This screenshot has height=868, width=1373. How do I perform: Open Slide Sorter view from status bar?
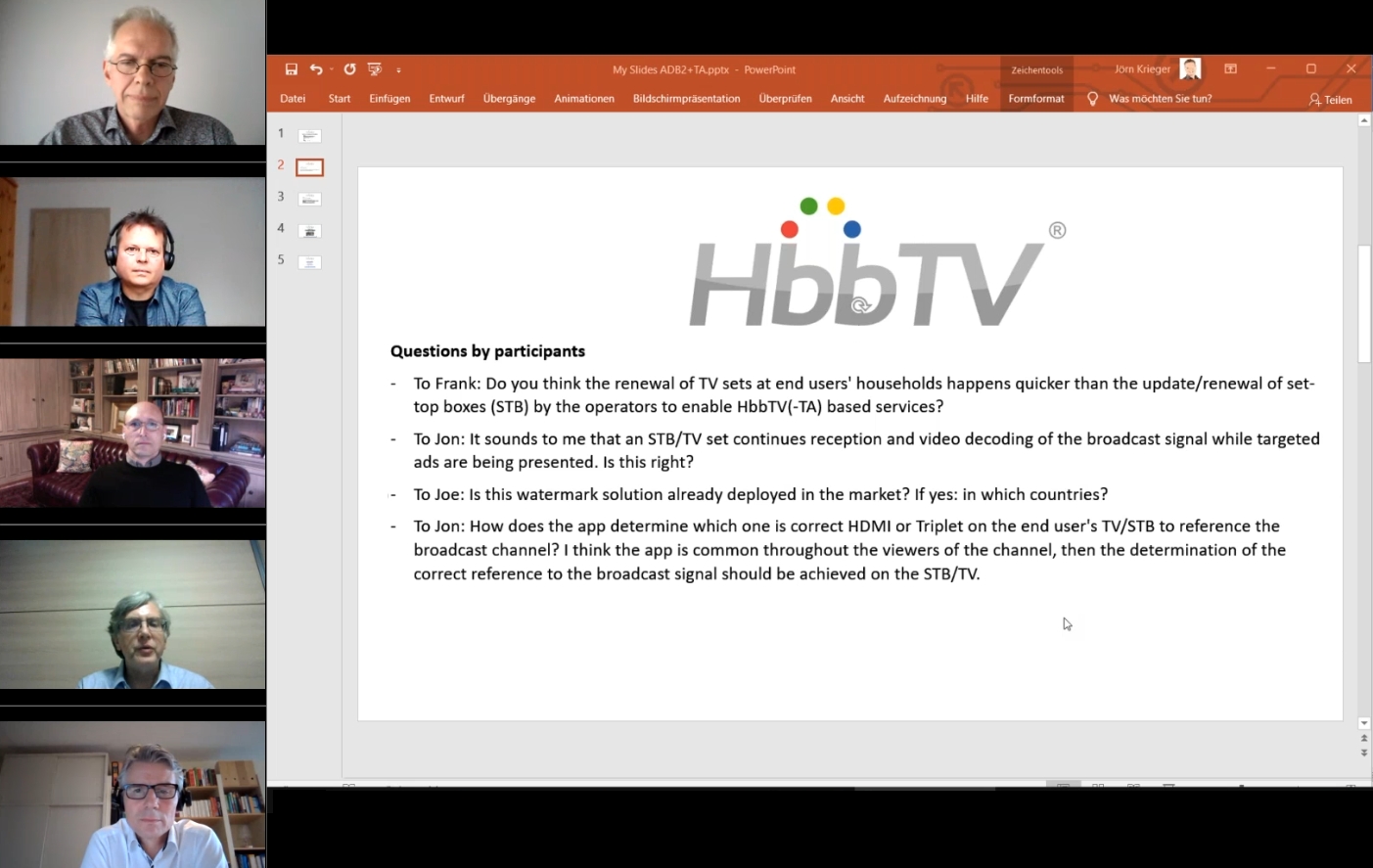click(x=1098, y=785)
